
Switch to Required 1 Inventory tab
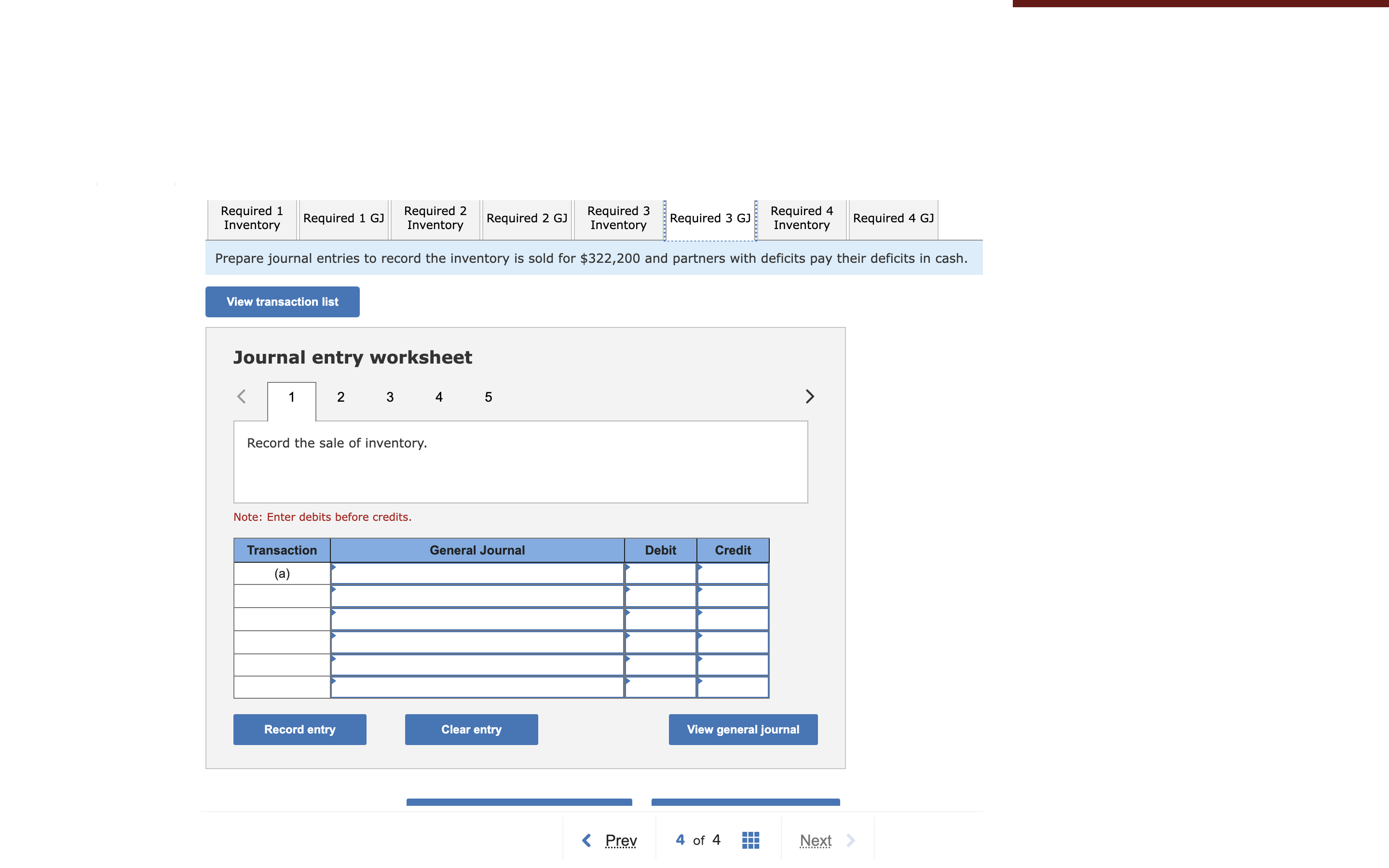(x=252, y=218)
